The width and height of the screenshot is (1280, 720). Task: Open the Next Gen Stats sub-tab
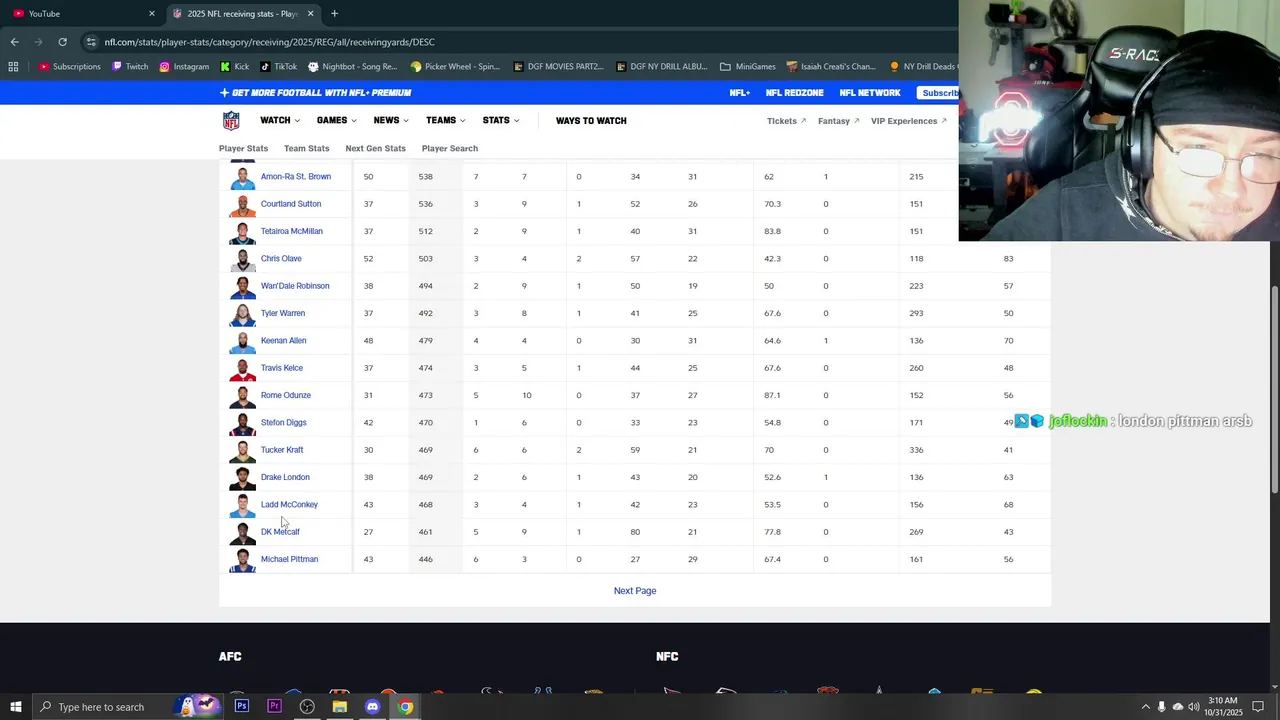[375, 148]
